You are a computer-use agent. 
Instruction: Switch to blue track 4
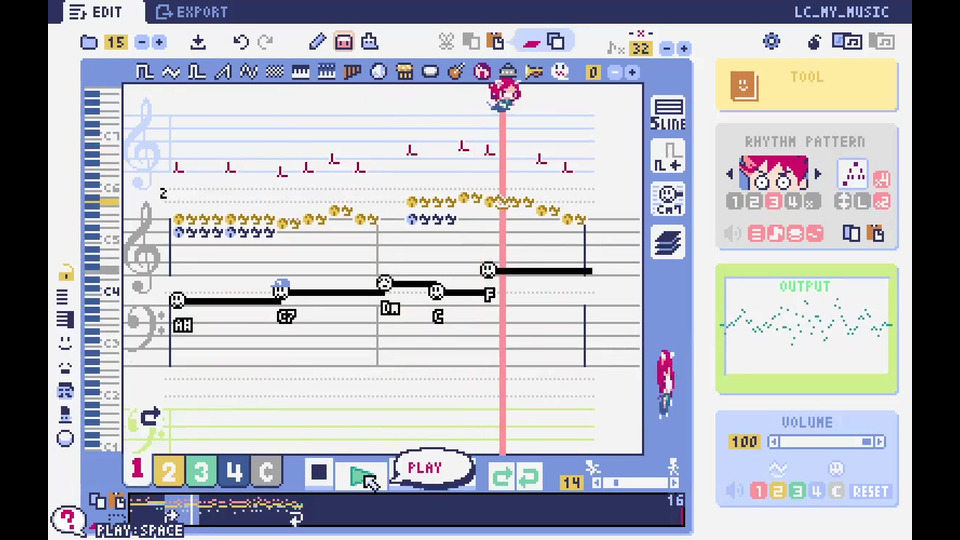click(234, 471)
